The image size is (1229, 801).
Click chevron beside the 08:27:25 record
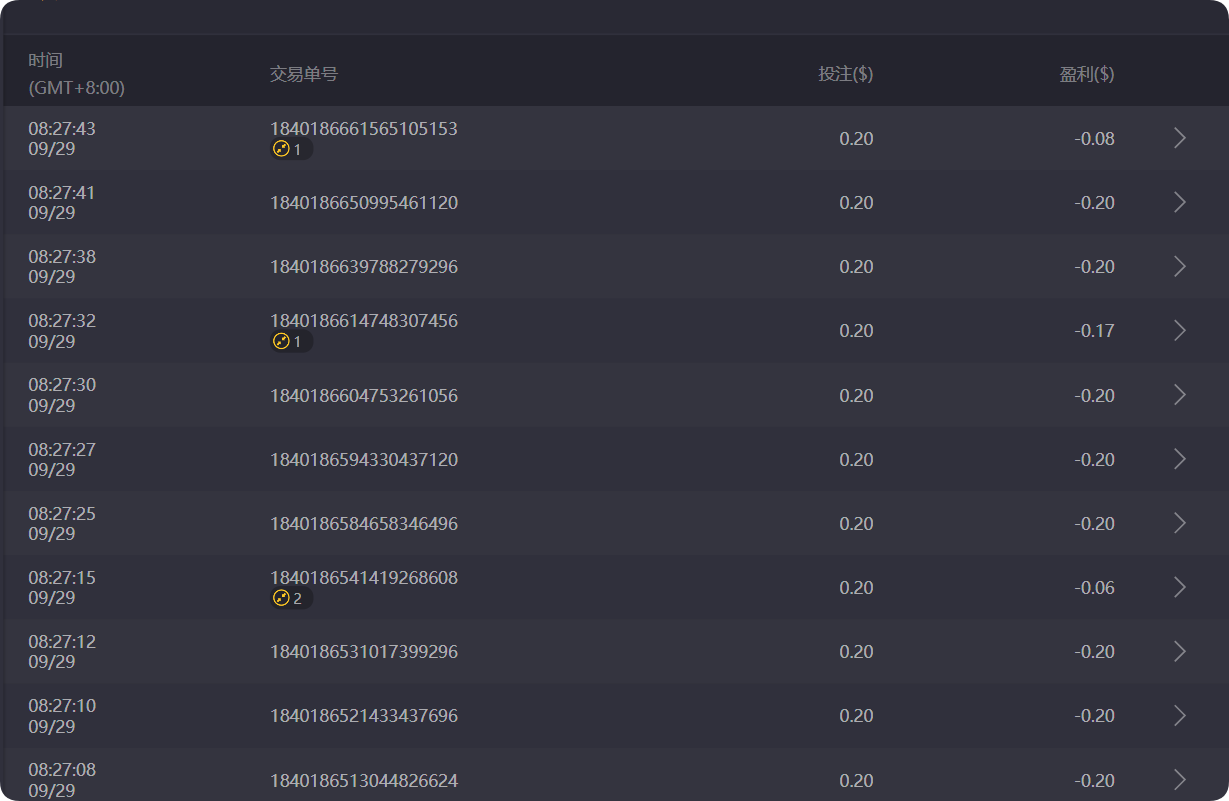[x=1180, y=523]
